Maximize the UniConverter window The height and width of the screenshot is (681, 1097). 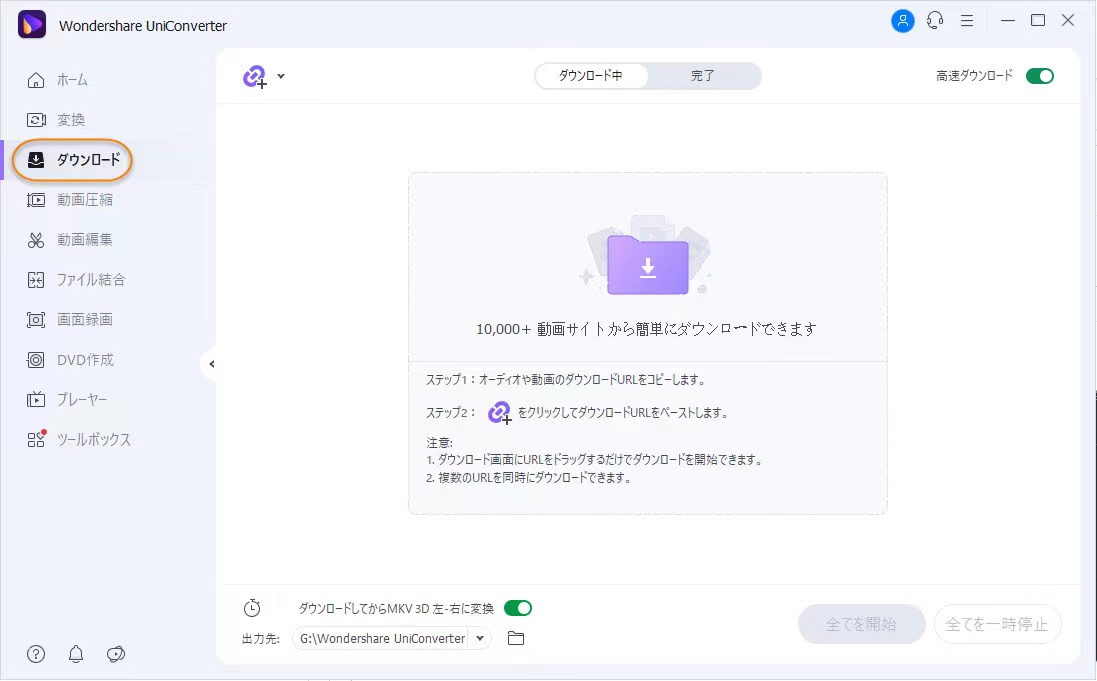pos(1038,20)
